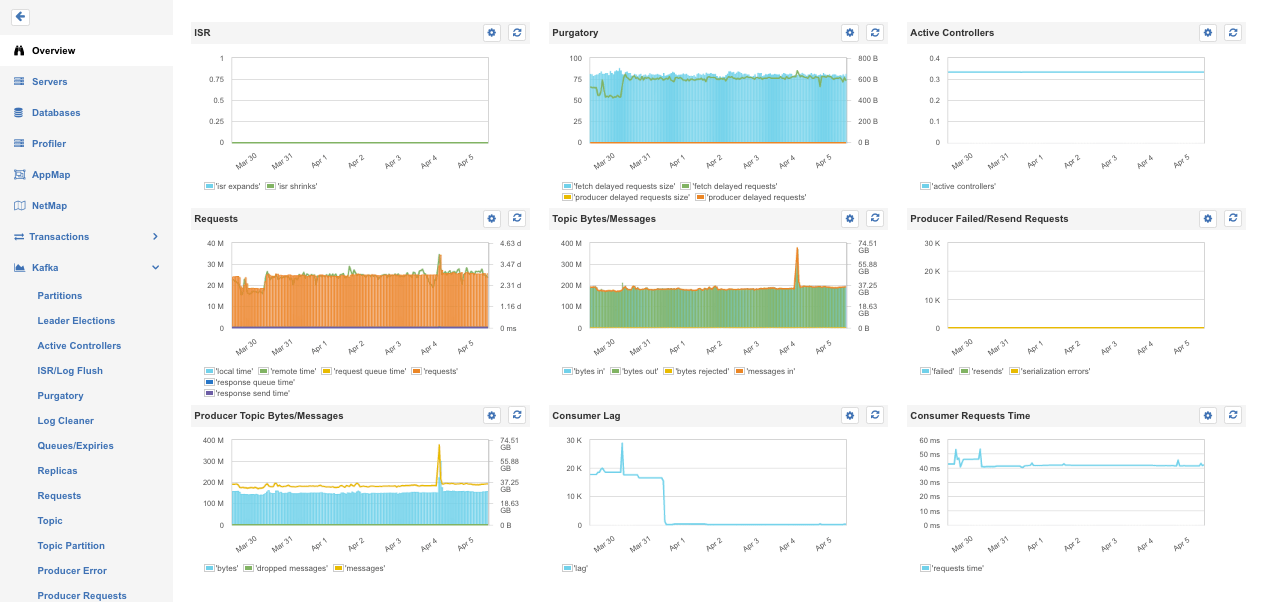Toggle 'requests time' legend series
The width and height of the screenshot is (1278, 602).
pyautogui.click(x=952, y=568)
